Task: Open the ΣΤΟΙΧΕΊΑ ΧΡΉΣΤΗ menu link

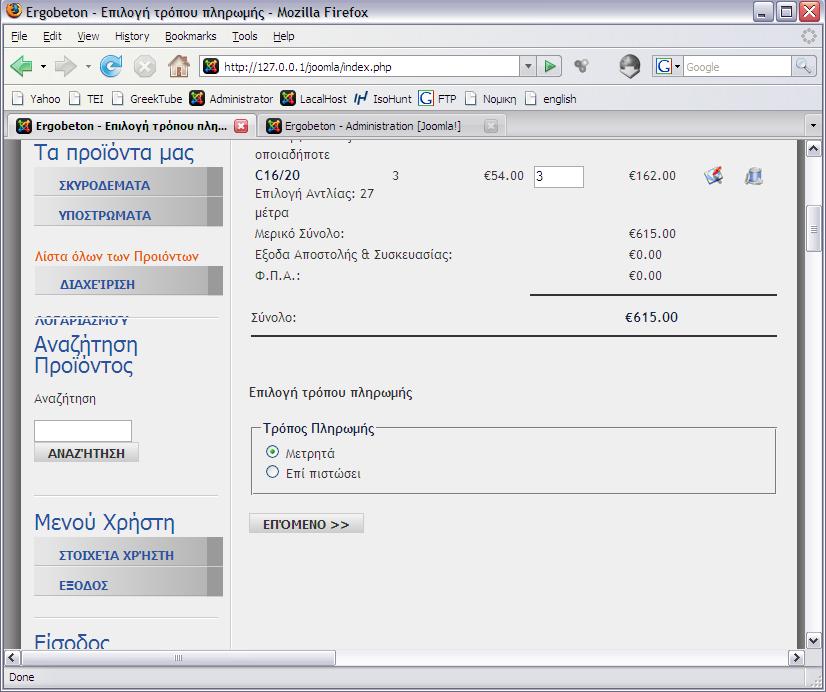Action: pos(128,552)
